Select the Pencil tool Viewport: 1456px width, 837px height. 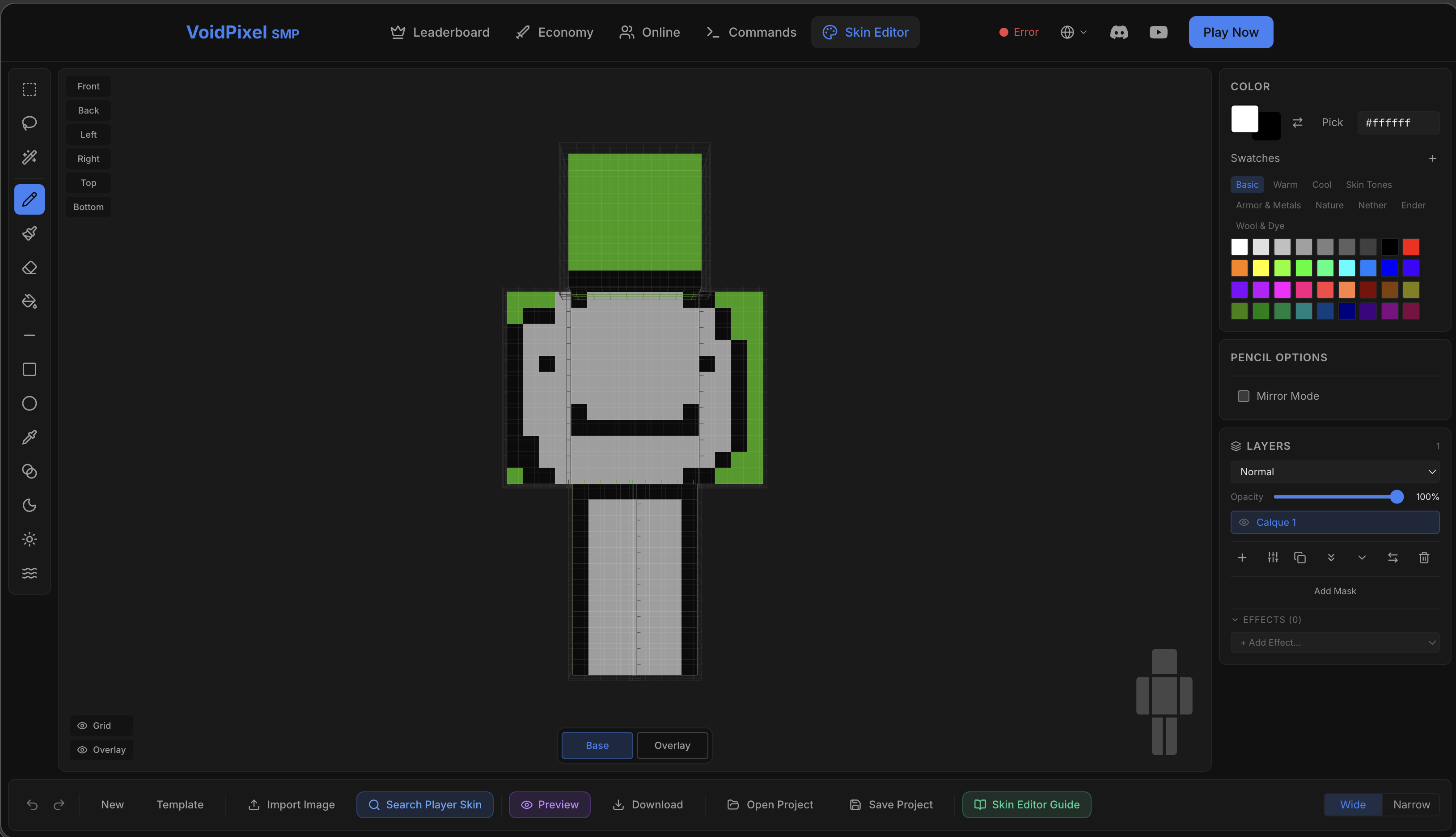[x=29, y=199]
